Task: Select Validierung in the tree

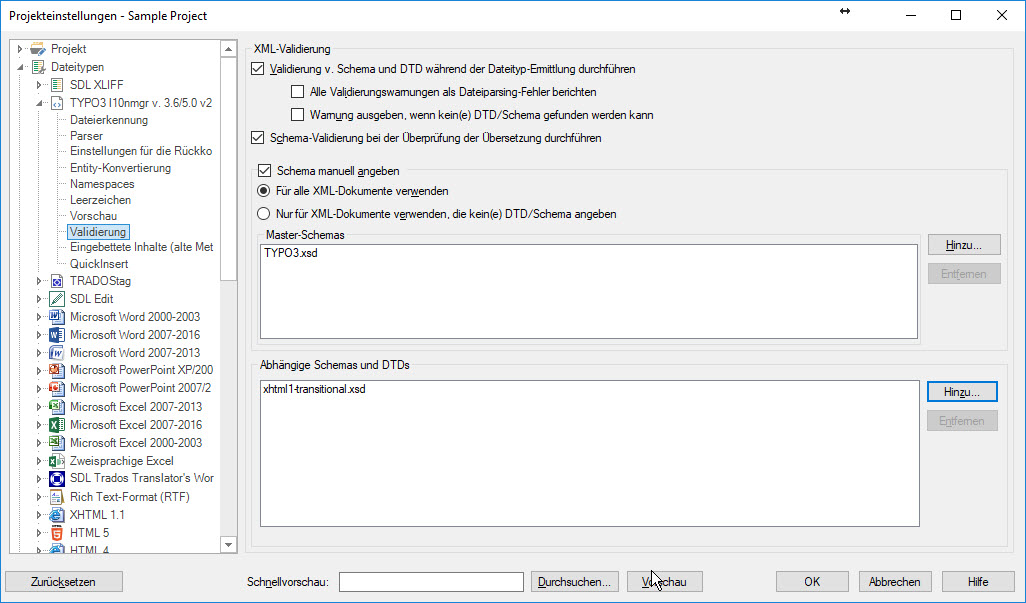Action: tap(98, 232)
